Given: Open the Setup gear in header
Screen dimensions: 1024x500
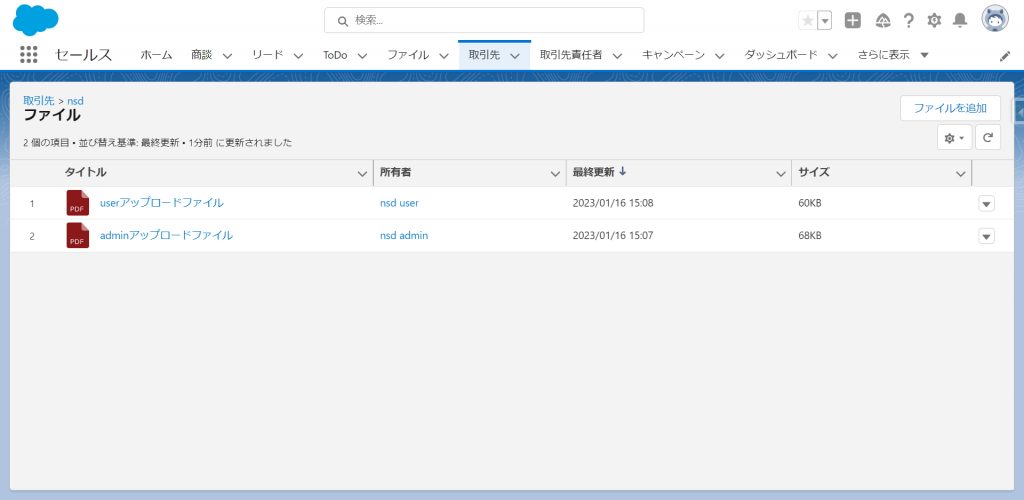Looking at the screenshot, I should click(934, 20).
